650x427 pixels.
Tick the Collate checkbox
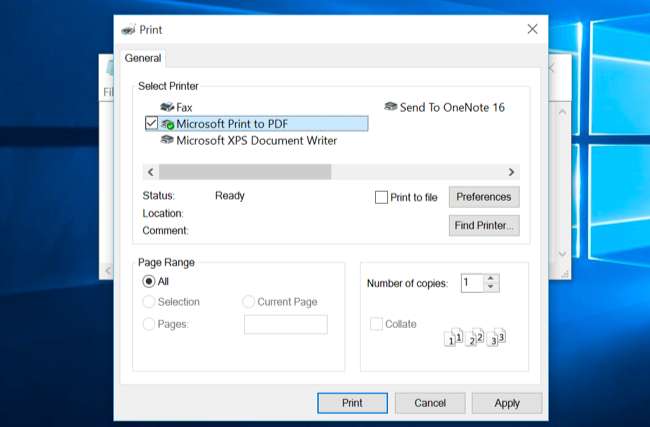(376, 324)
